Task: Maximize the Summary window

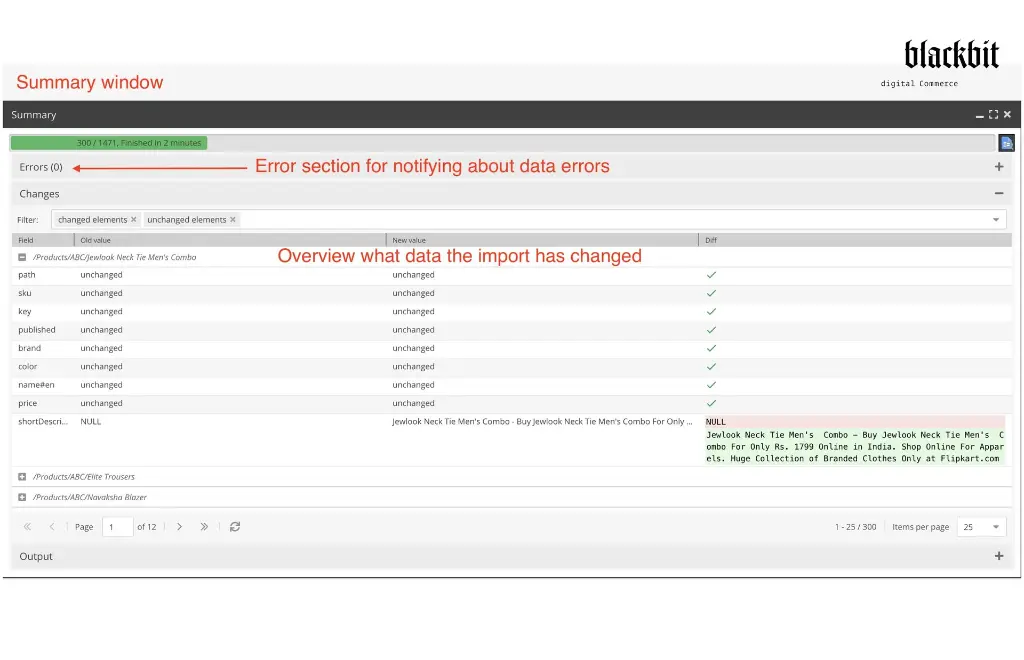Action: (x=993, y=114)
